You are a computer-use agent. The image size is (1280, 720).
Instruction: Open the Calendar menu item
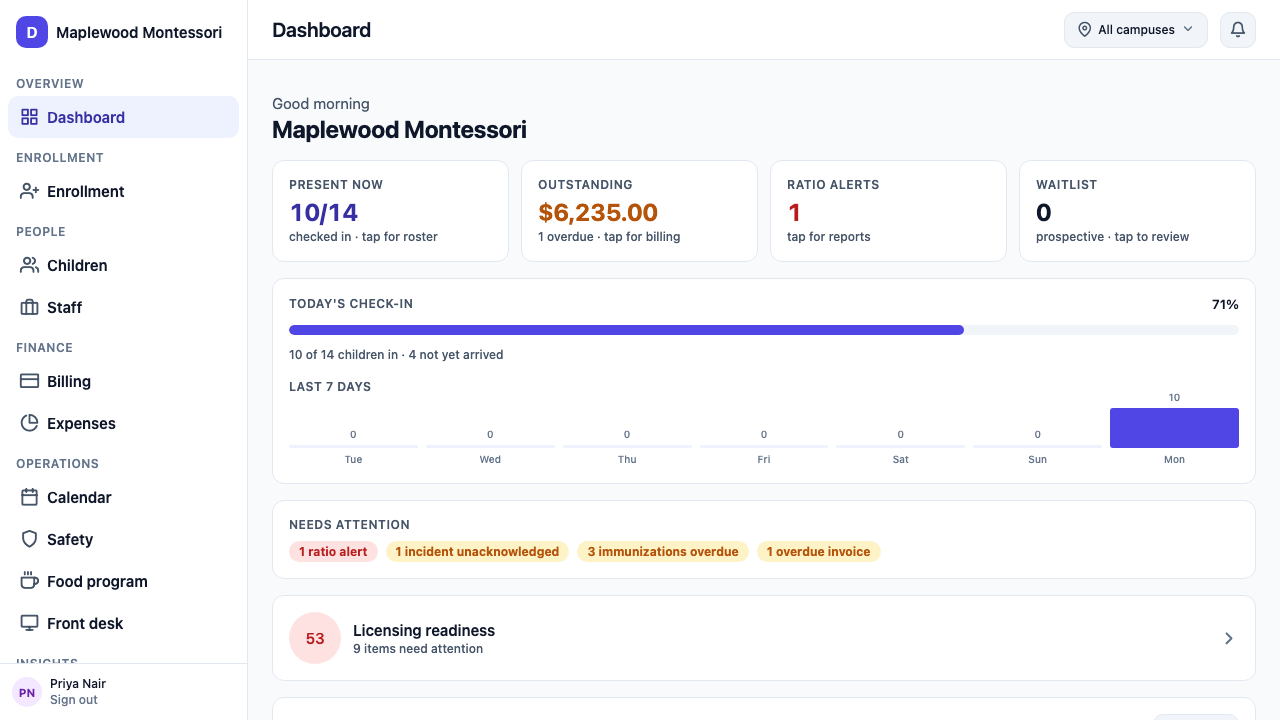point(123,497)
